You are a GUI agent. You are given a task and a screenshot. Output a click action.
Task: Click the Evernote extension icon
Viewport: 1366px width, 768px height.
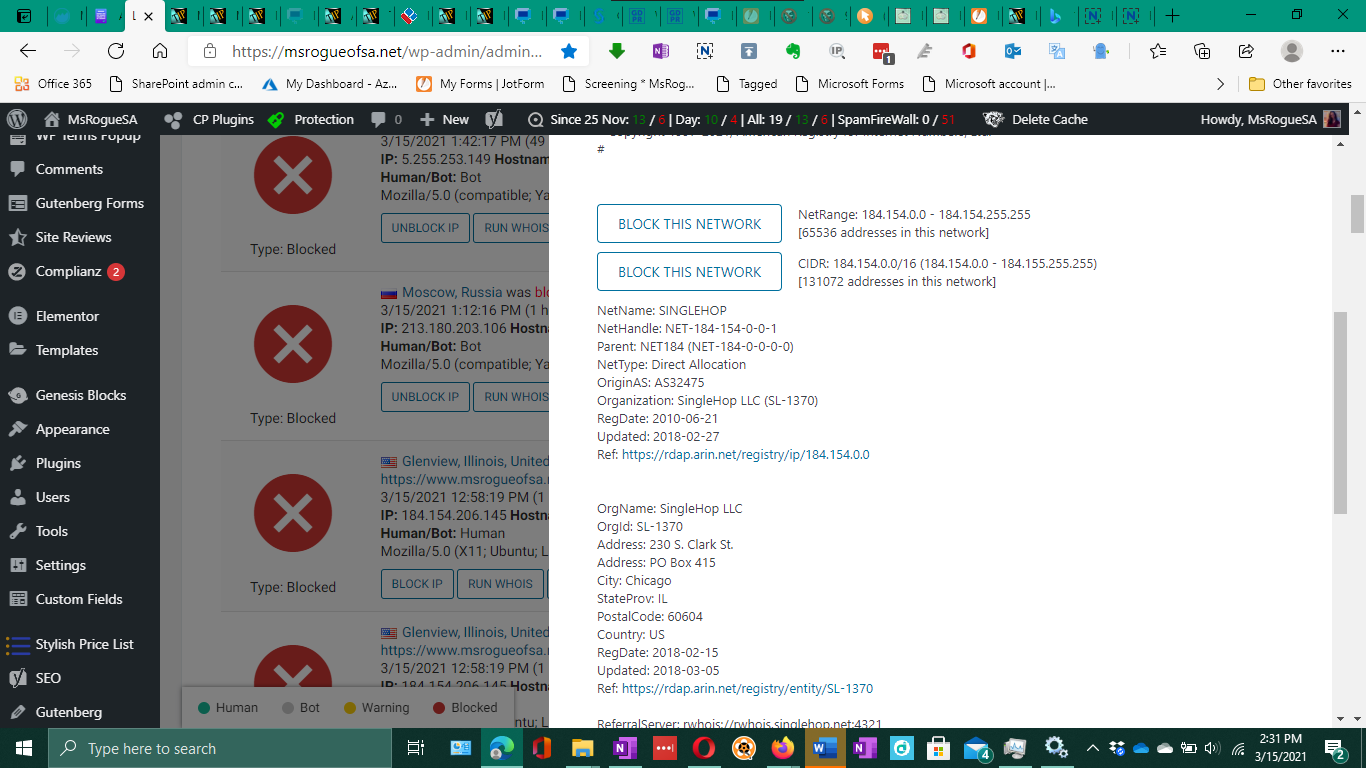click(793, 51)
